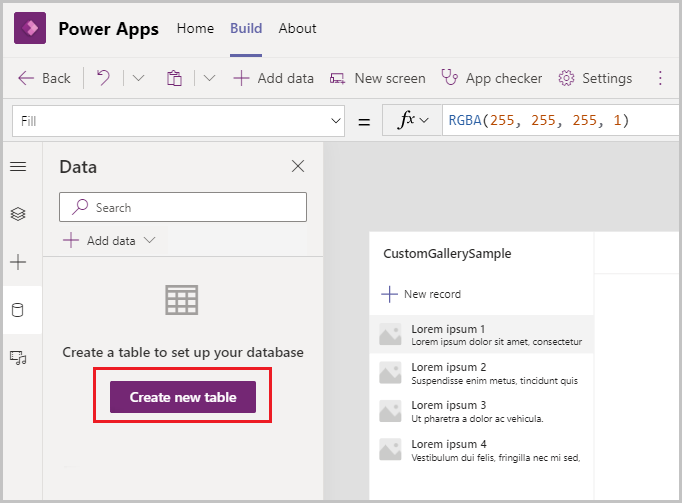Viewport: 682px width, 503px height.
Task: Expand the paste options dropdown chevron
Action: [209, 78]
